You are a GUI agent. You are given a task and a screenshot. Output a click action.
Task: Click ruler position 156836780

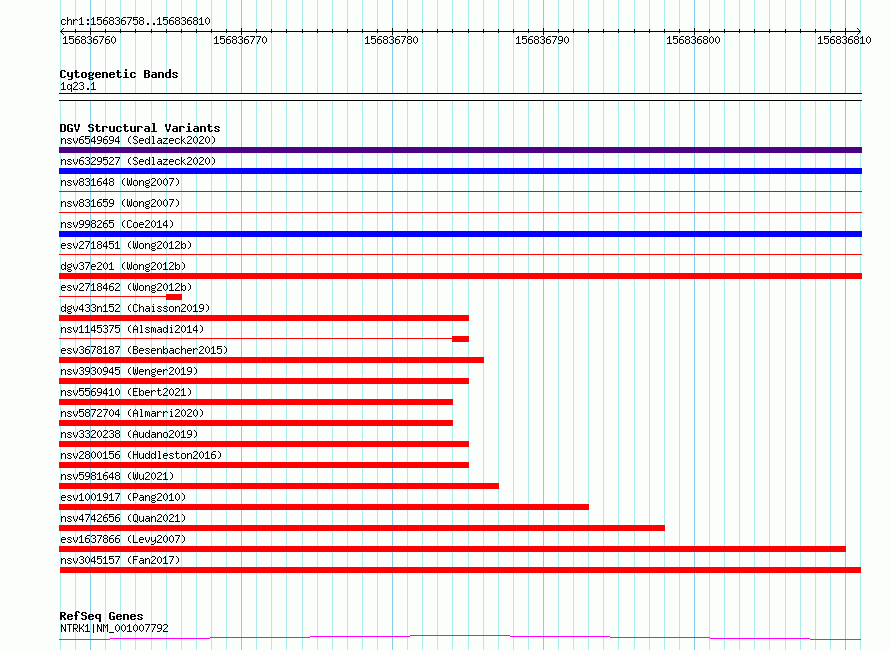click(x=391, y=40)
